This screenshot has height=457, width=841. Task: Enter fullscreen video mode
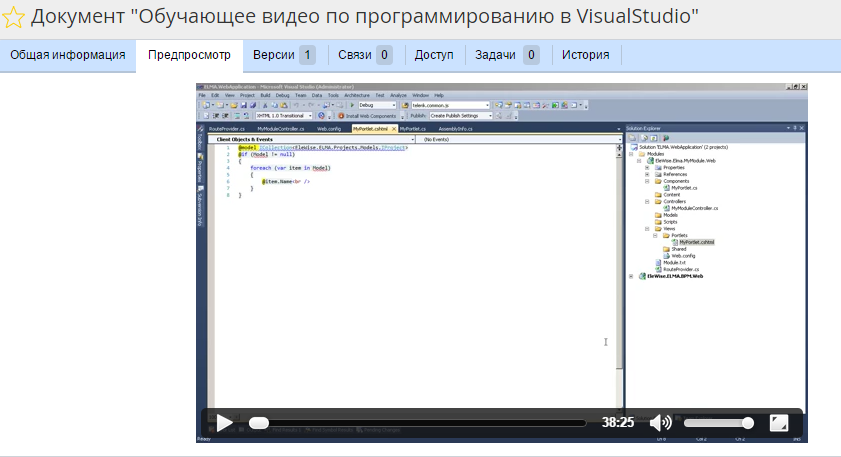tap(779, 423)
